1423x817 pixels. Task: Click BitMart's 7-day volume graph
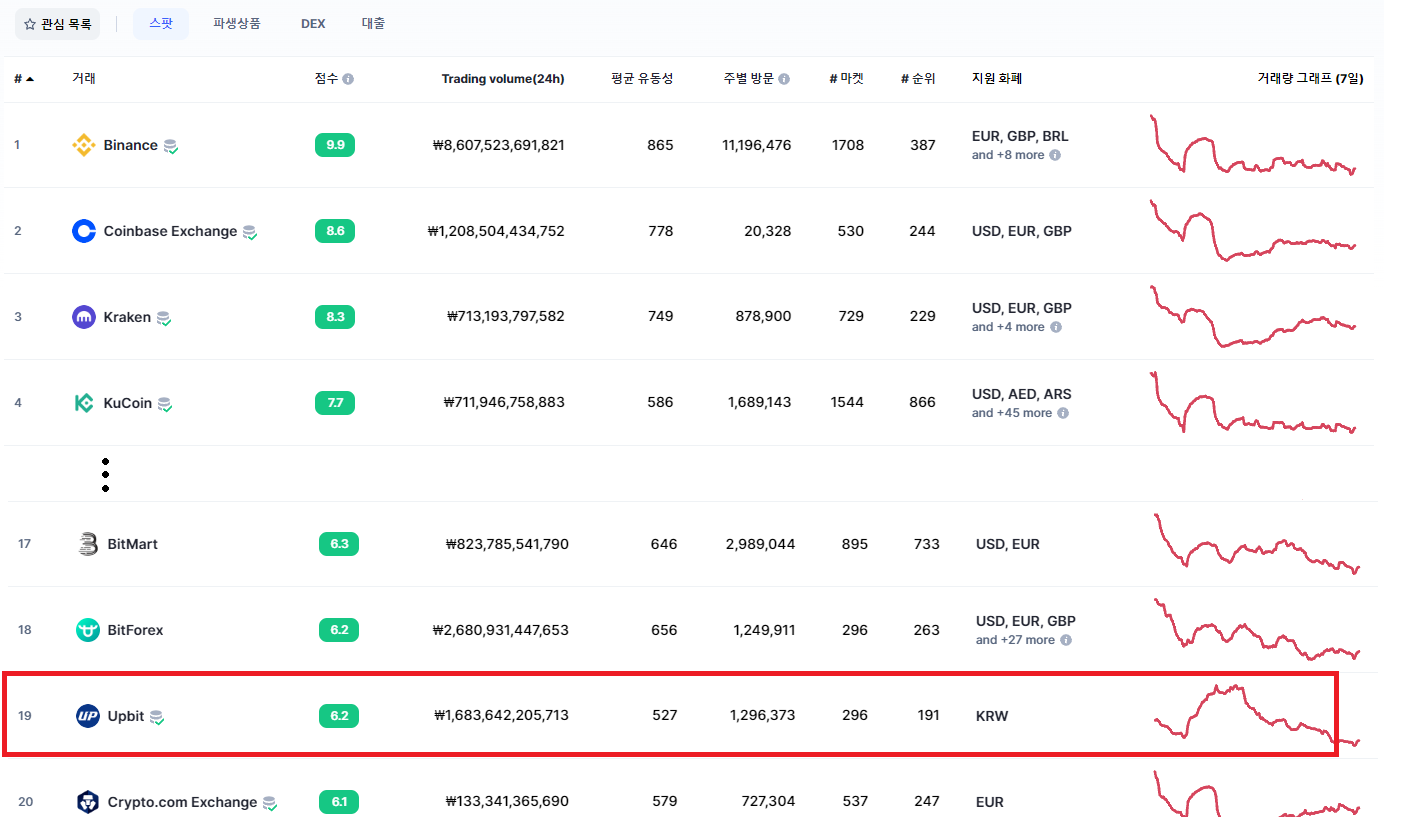coord(1258,544)
